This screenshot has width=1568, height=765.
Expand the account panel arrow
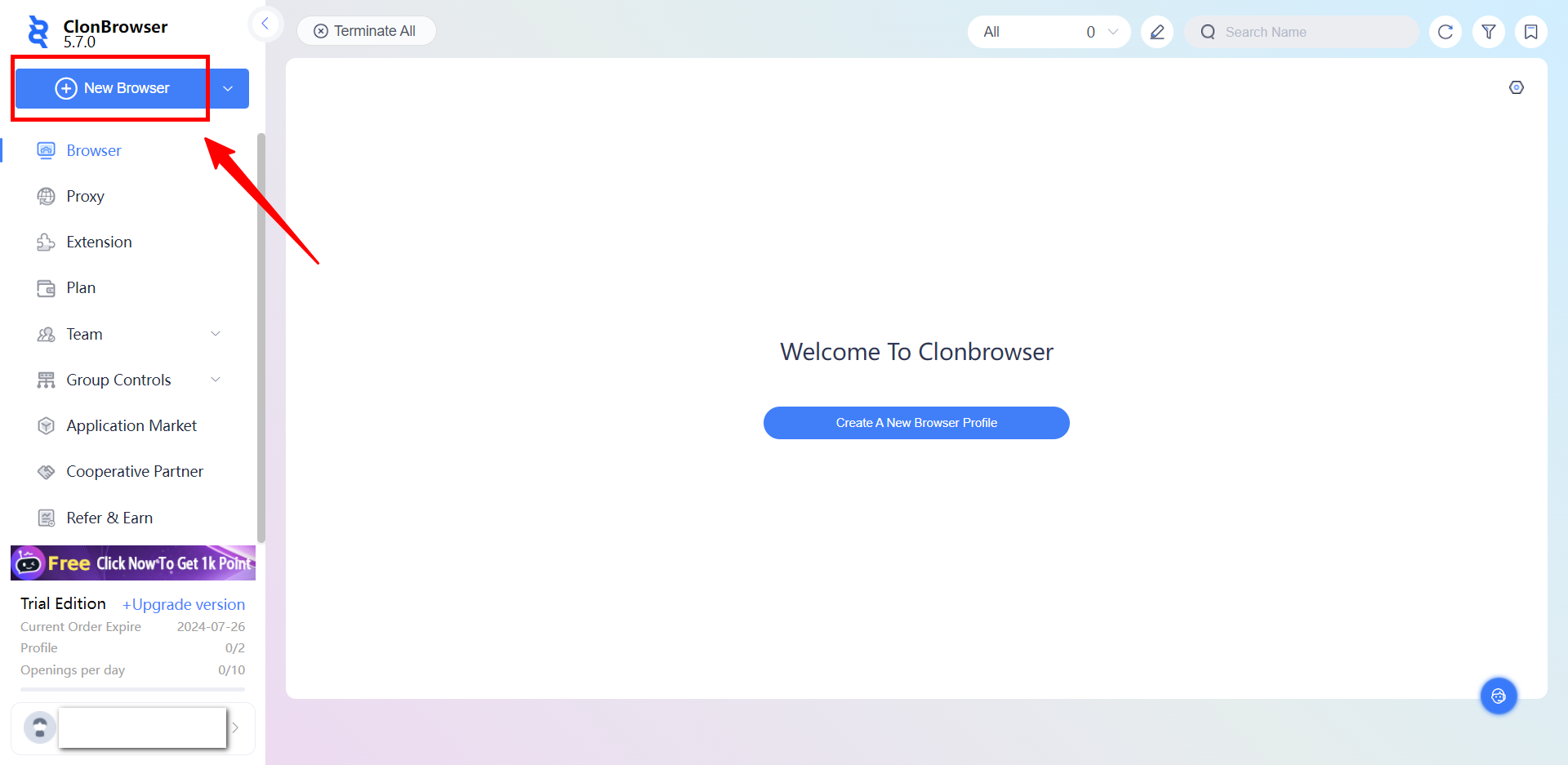236,727
